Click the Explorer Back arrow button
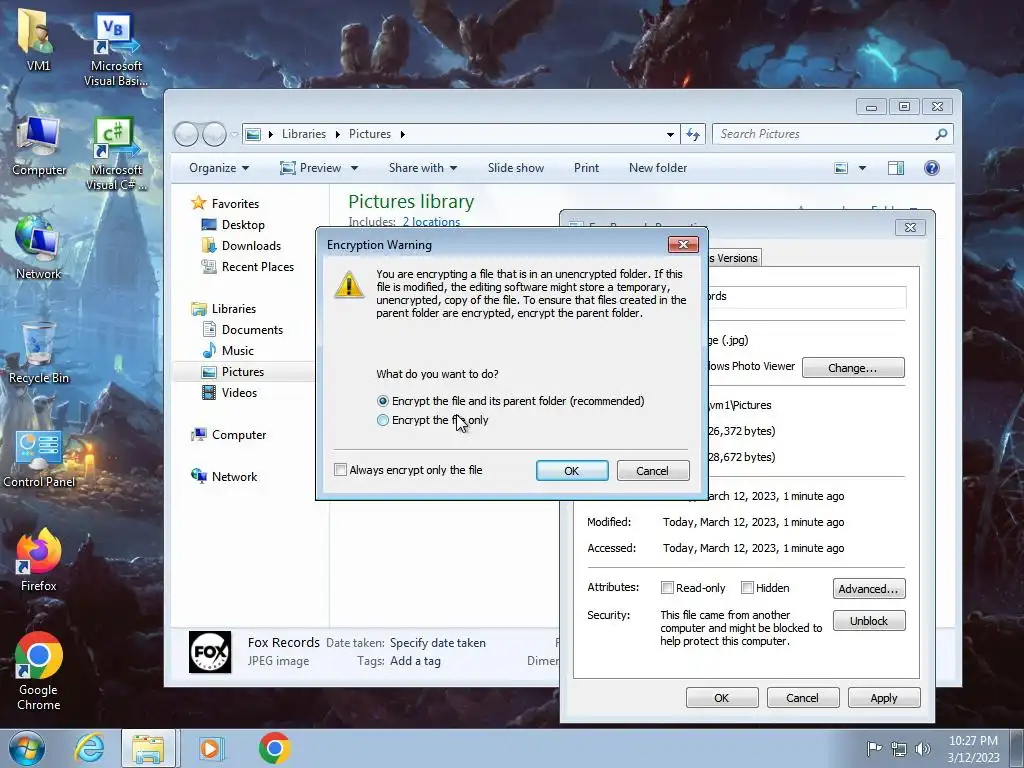 pos(186,135)
